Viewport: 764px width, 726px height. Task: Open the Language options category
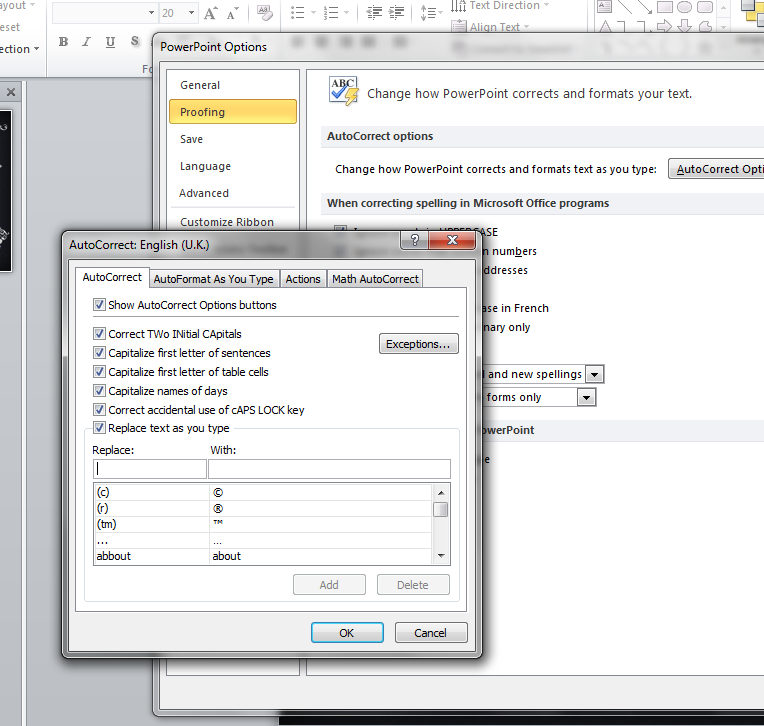point(233,166)
